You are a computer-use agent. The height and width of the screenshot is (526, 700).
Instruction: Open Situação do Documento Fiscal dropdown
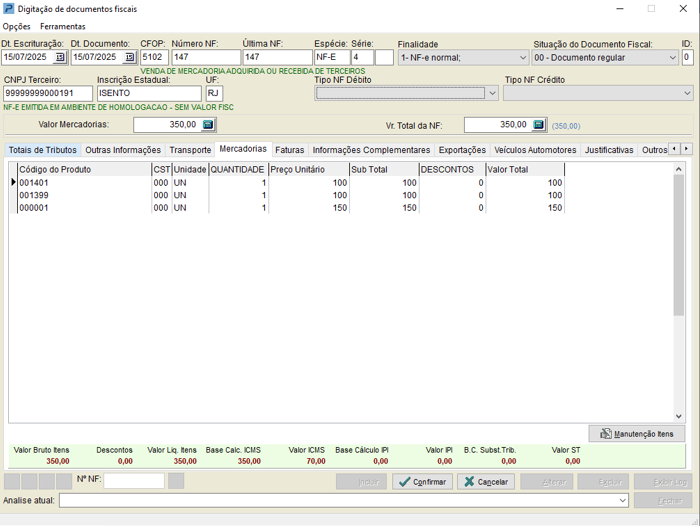click(x=672, y=58)
